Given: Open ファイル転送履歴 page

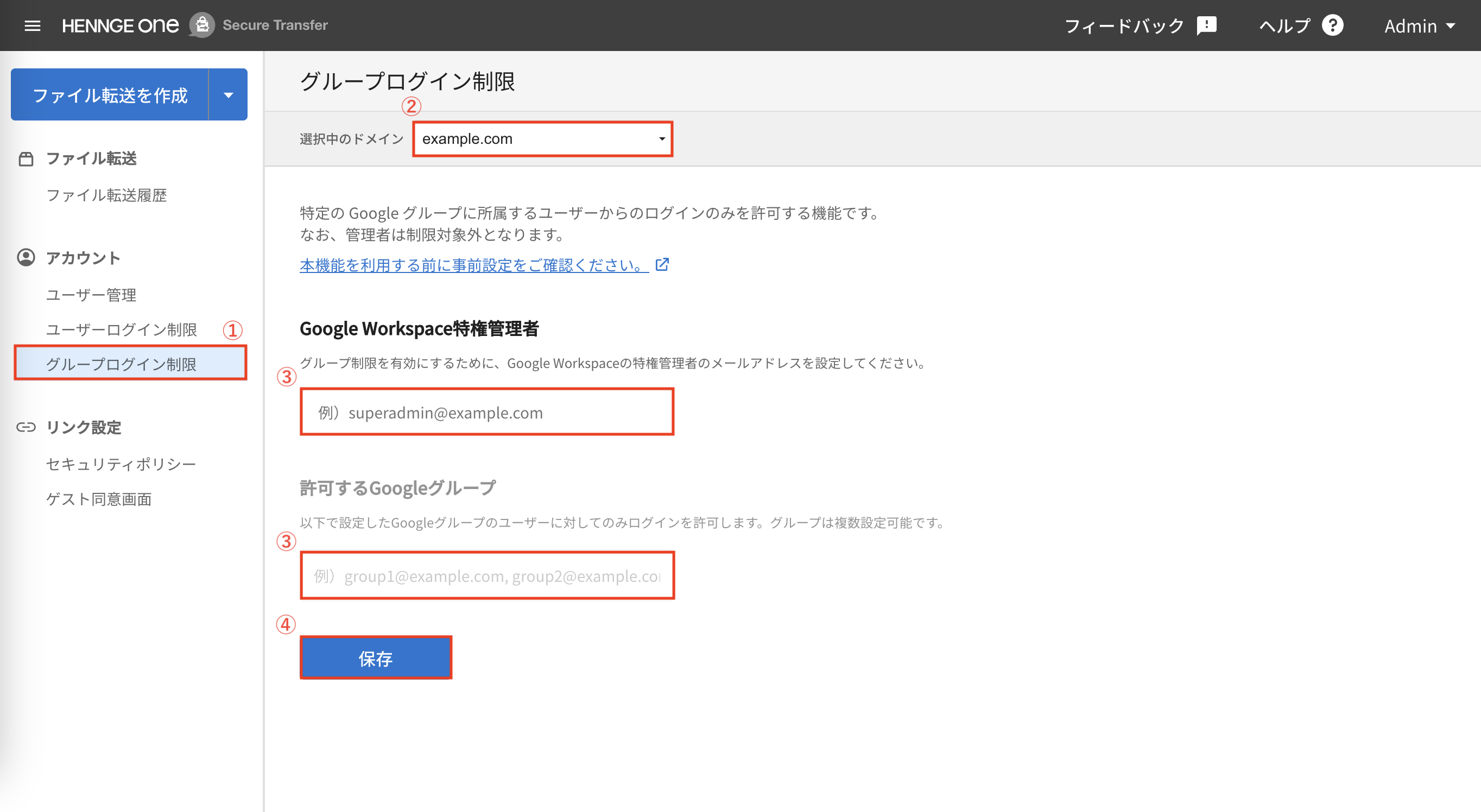Looking at the screenshot, I should 106,195.
